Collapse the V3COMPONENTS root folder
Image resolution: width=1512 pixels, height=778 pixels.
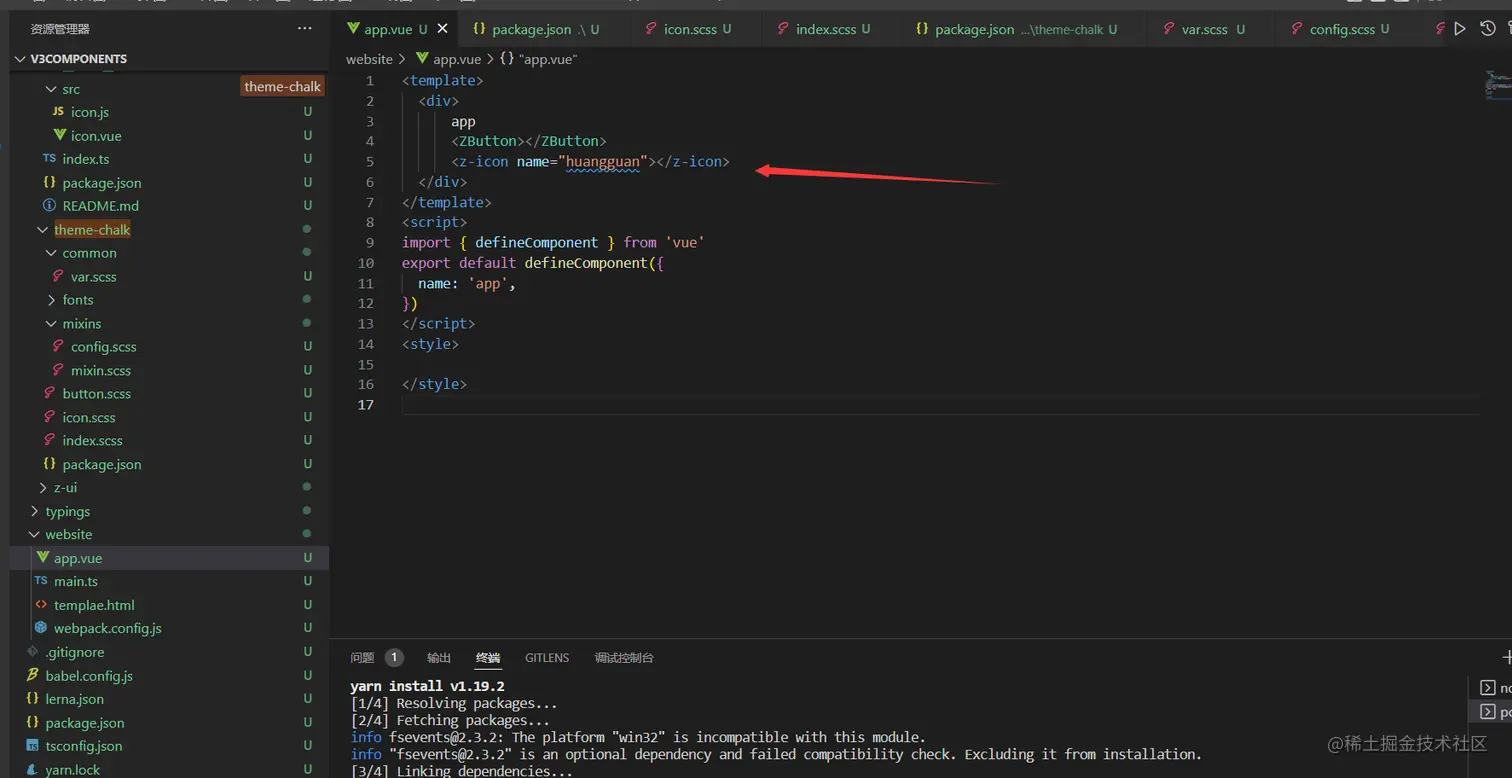(x=20, y=59)
